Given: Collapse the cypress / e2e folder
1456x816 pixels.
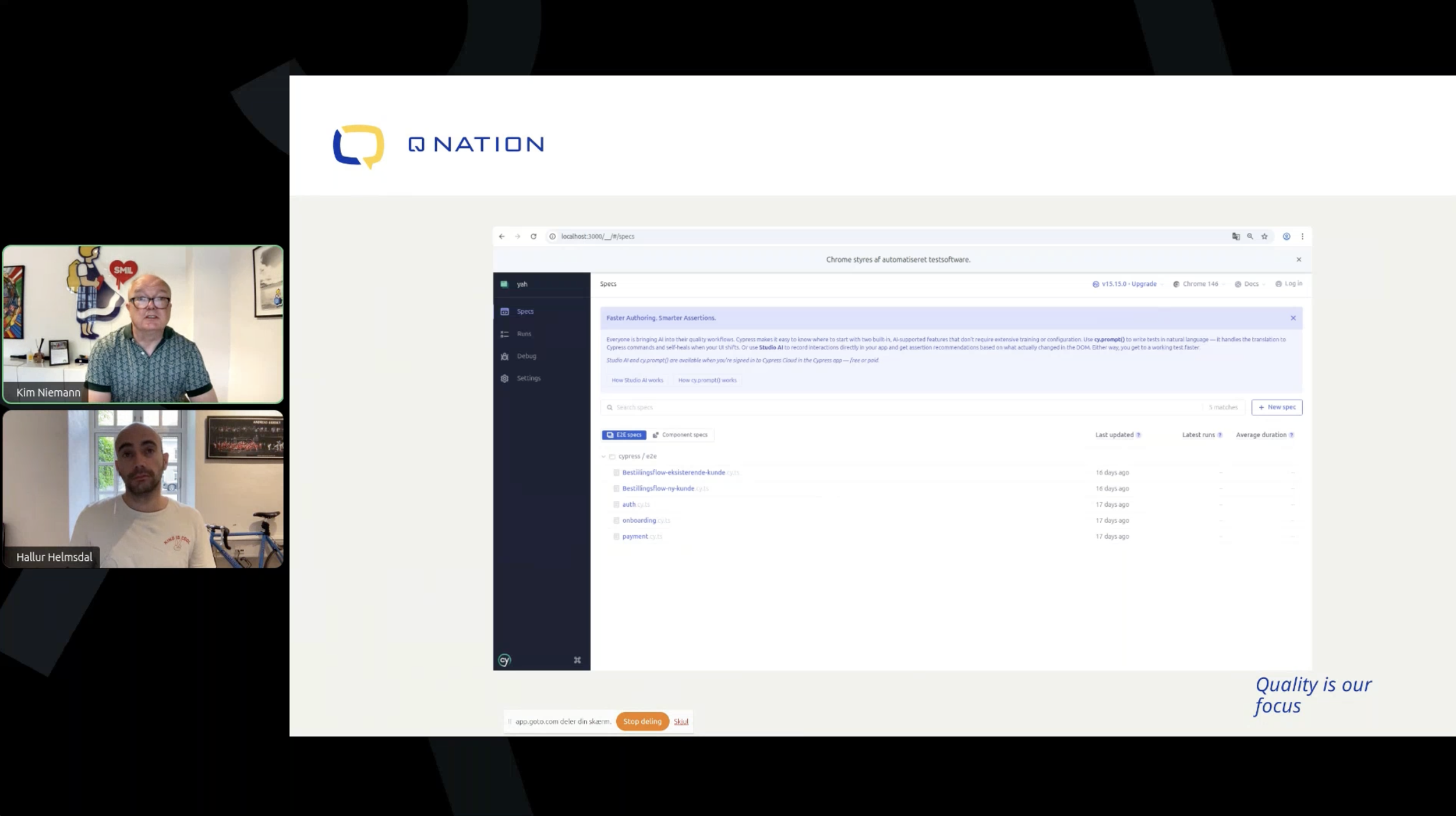Looking at the screenshot, I should point(603,457).
